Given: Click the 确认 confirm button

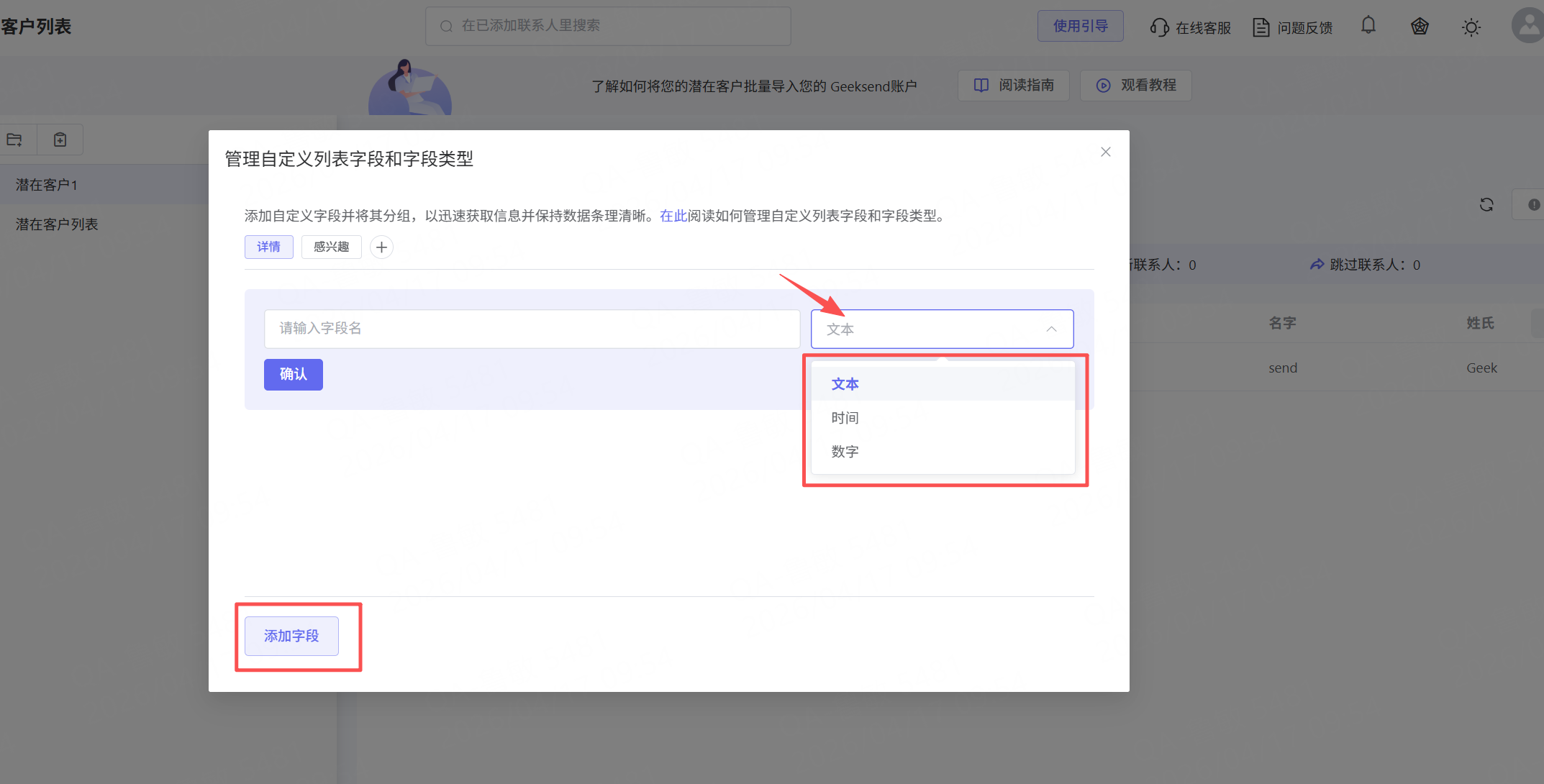Looking at the screenshot, I should coord(293,374).
